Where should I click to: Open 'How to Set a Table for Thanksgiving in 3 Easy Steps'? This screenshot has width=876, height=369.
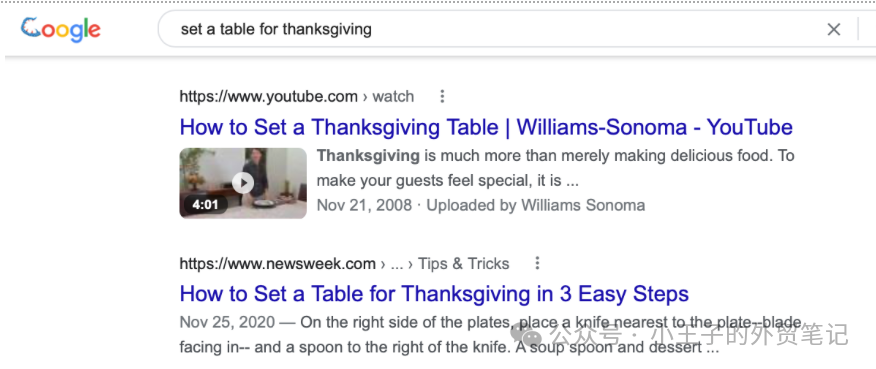click(434, 294)
